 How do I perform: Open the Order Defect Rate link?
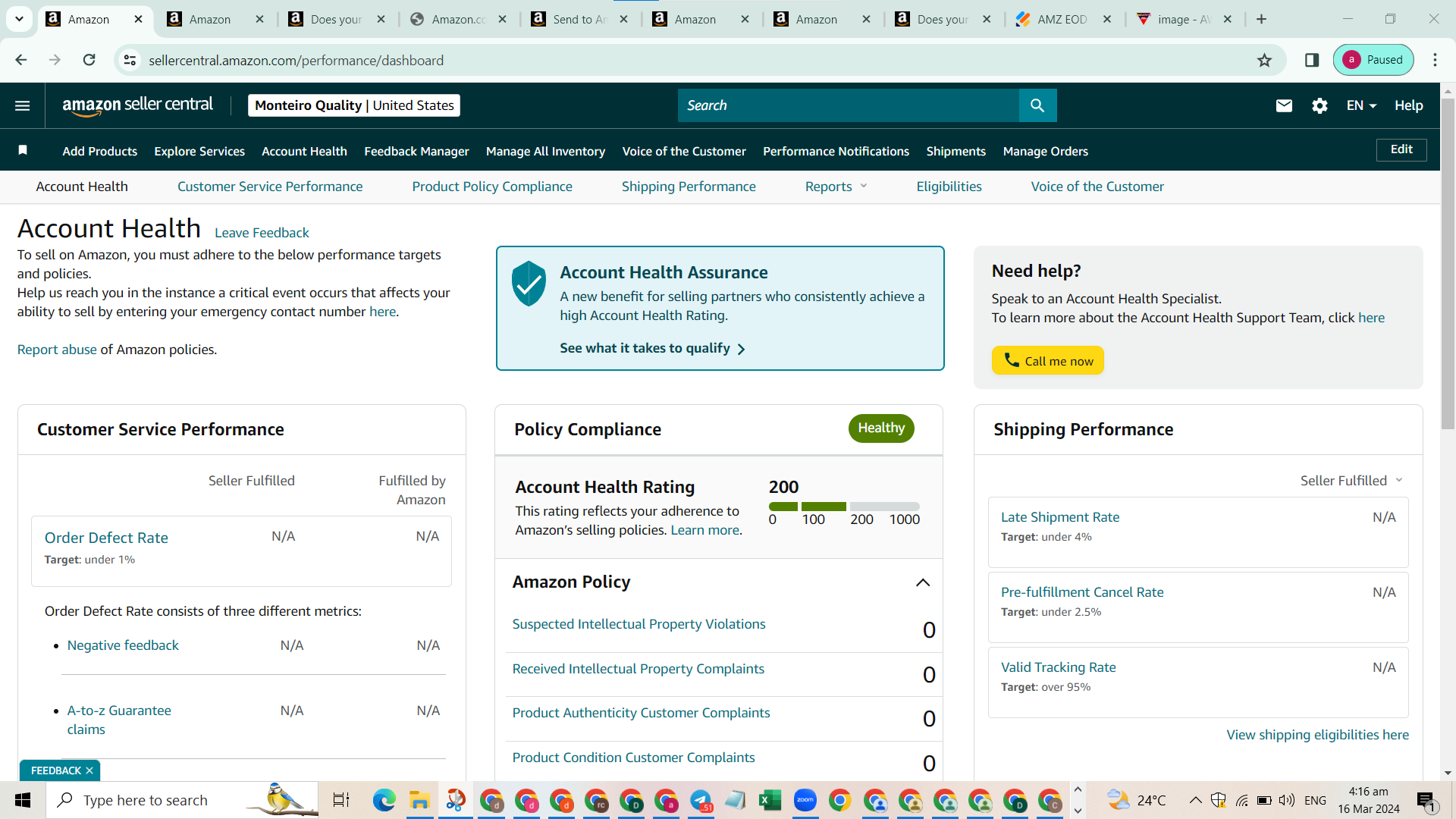pyautogui.click(x=106, y=538)
